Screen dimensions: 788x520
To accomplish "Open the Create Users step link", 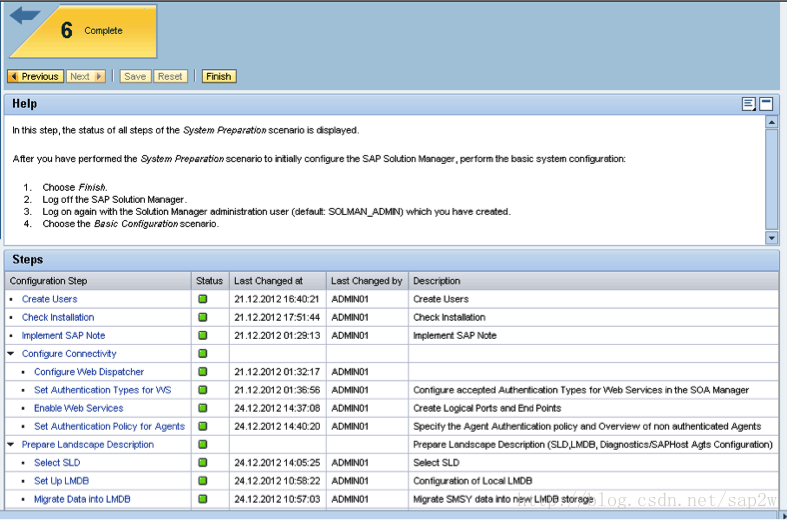I will [49, 299].
